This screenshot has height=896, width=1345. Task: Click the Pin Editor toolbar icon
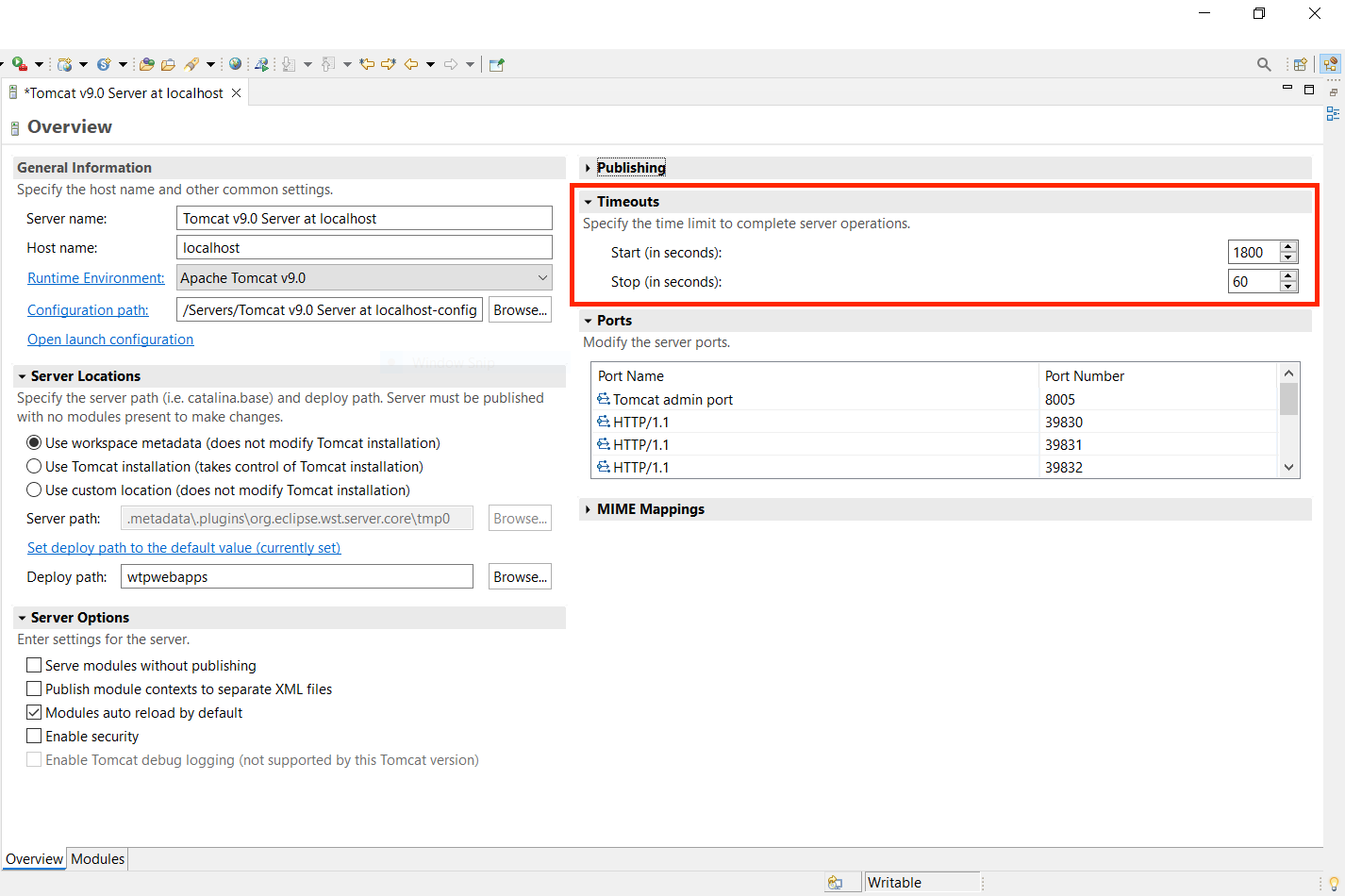[497, 64]
